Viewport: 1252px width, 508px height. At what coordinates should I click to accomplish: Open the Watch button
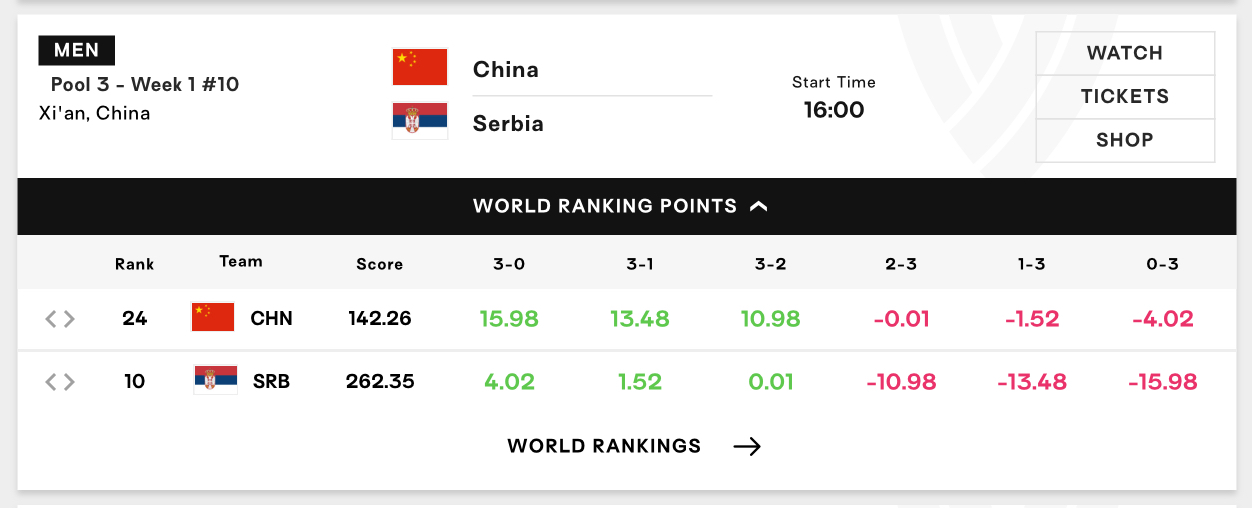point(1125,53)
